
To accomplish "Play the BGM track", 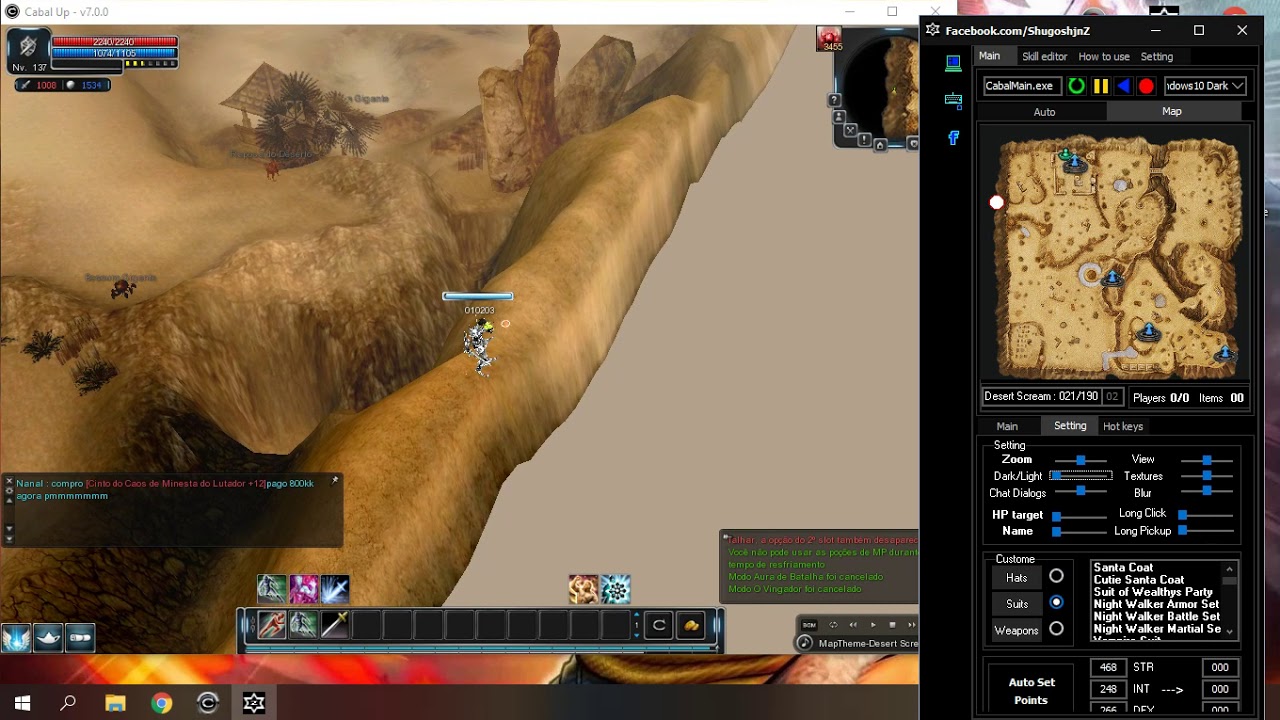I will tap(872, 625).
